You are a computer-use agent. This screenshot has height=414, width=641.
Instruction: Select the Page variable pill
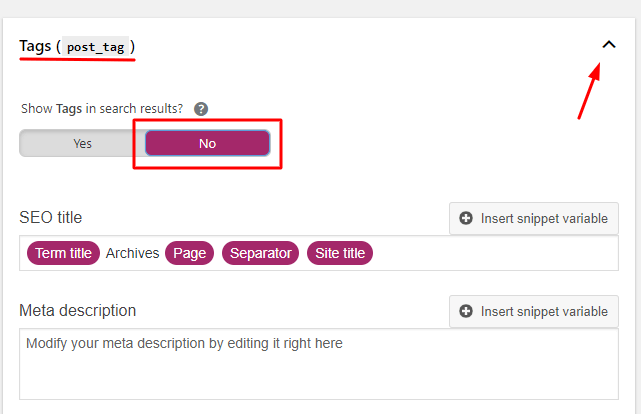189,253
